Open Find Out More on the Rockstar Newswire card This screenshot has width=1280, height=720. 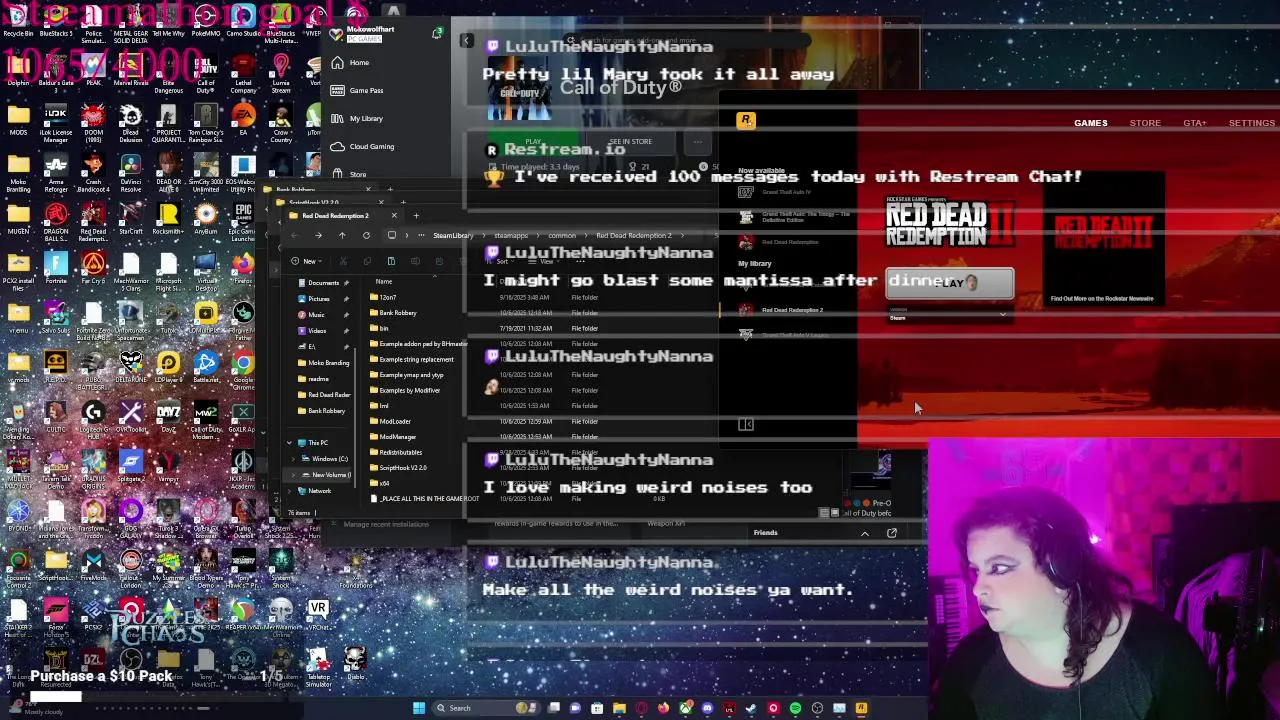1101,299
